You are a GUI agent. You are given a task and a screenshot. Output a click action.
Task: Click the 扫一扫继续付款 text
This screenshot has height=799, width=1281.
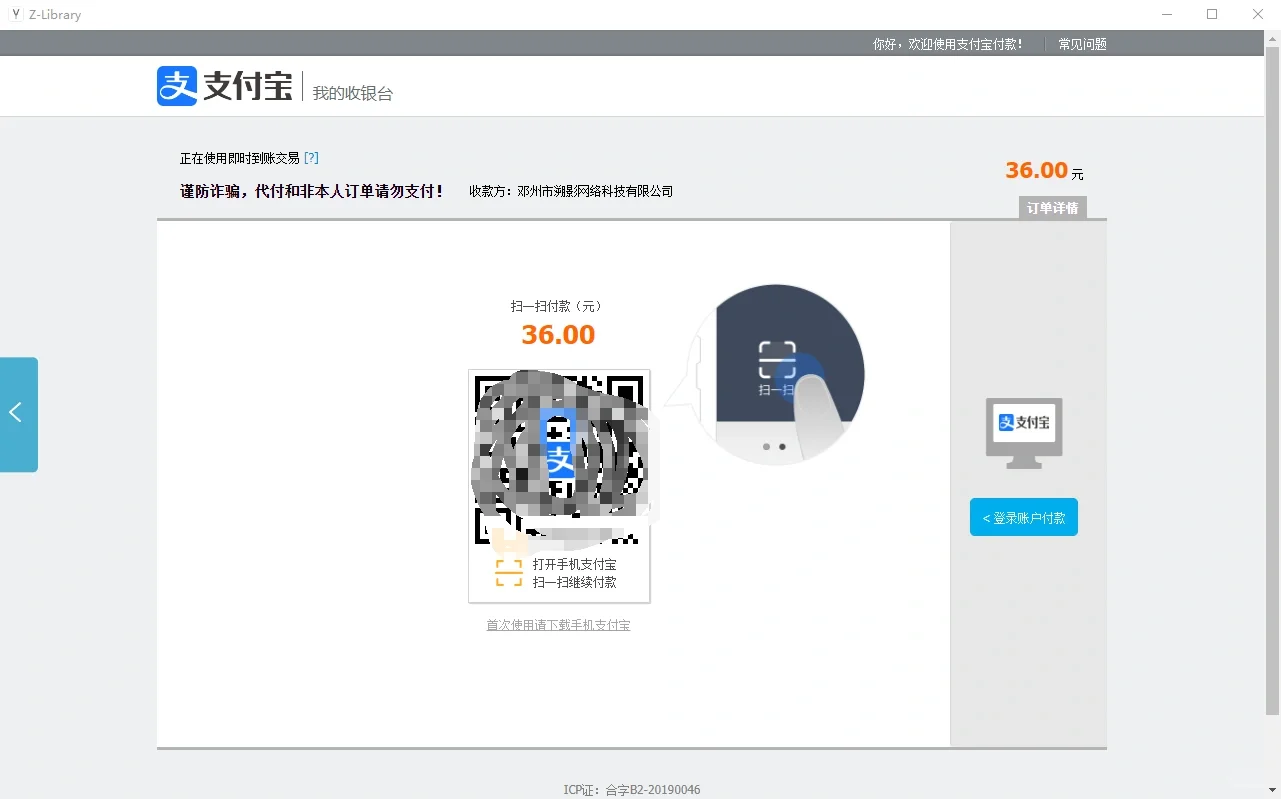[575, 582]
